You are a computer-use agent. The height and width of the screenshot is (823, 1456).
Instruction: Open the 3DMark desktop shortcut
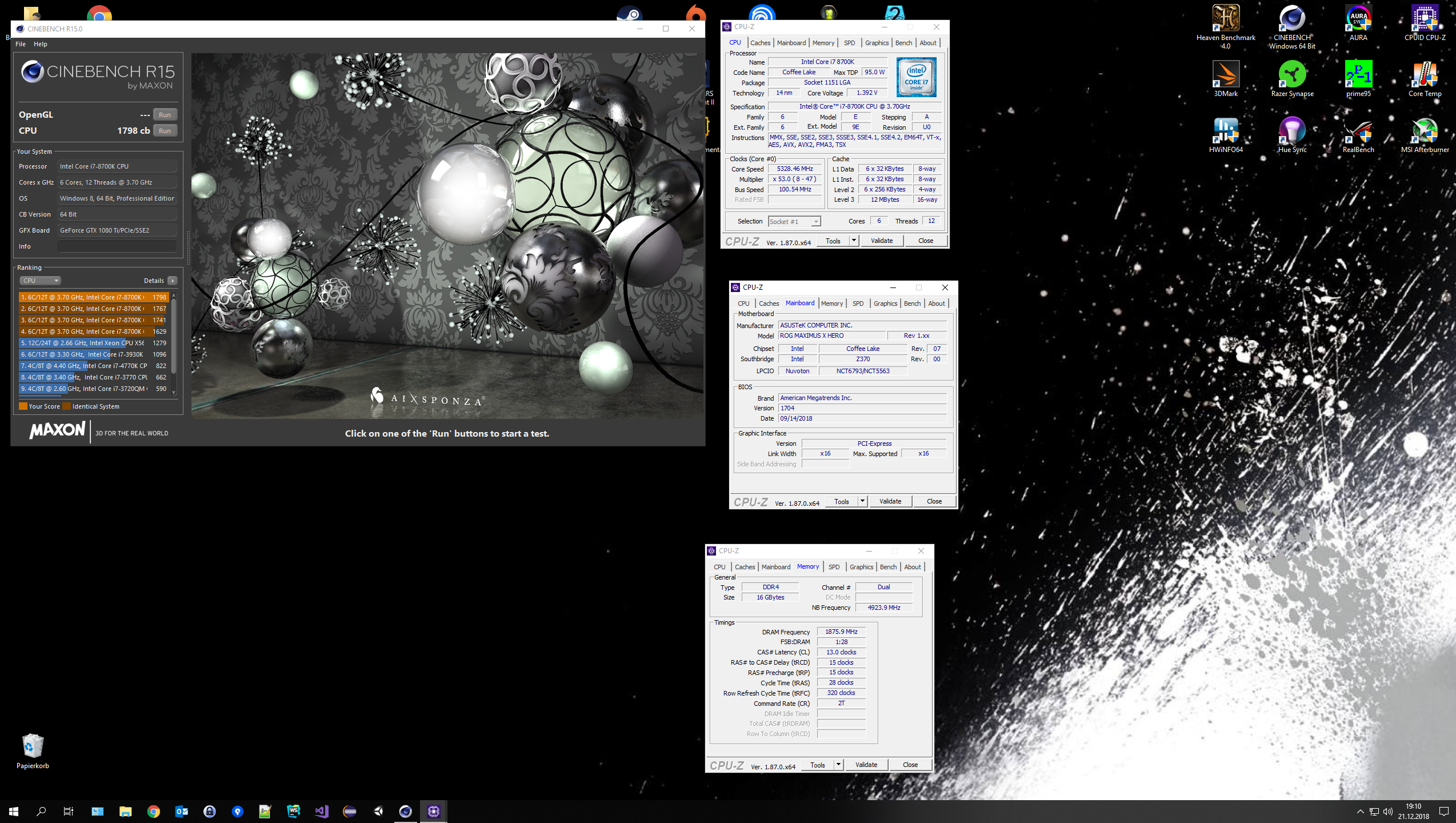point(1226,79)
